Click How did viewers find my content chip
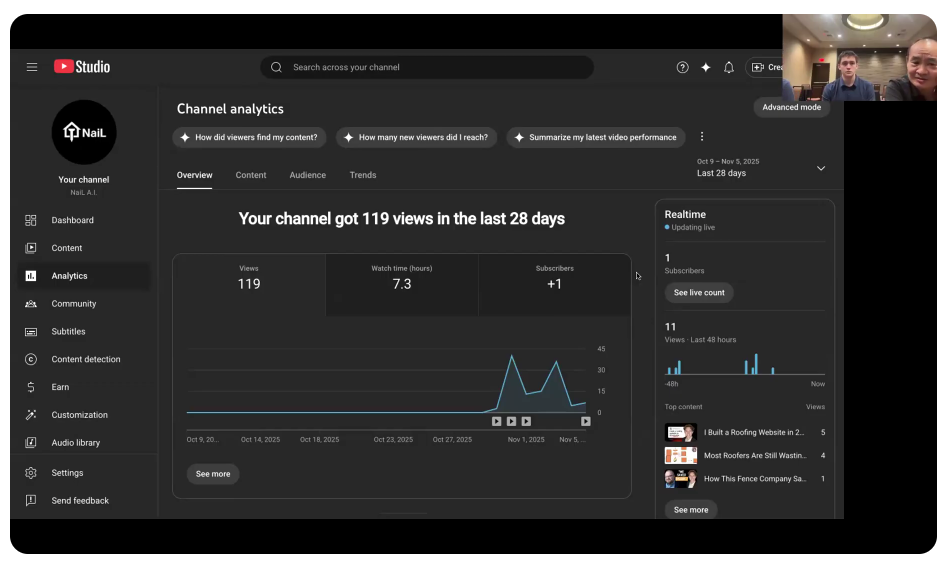 tap(249, 137)
